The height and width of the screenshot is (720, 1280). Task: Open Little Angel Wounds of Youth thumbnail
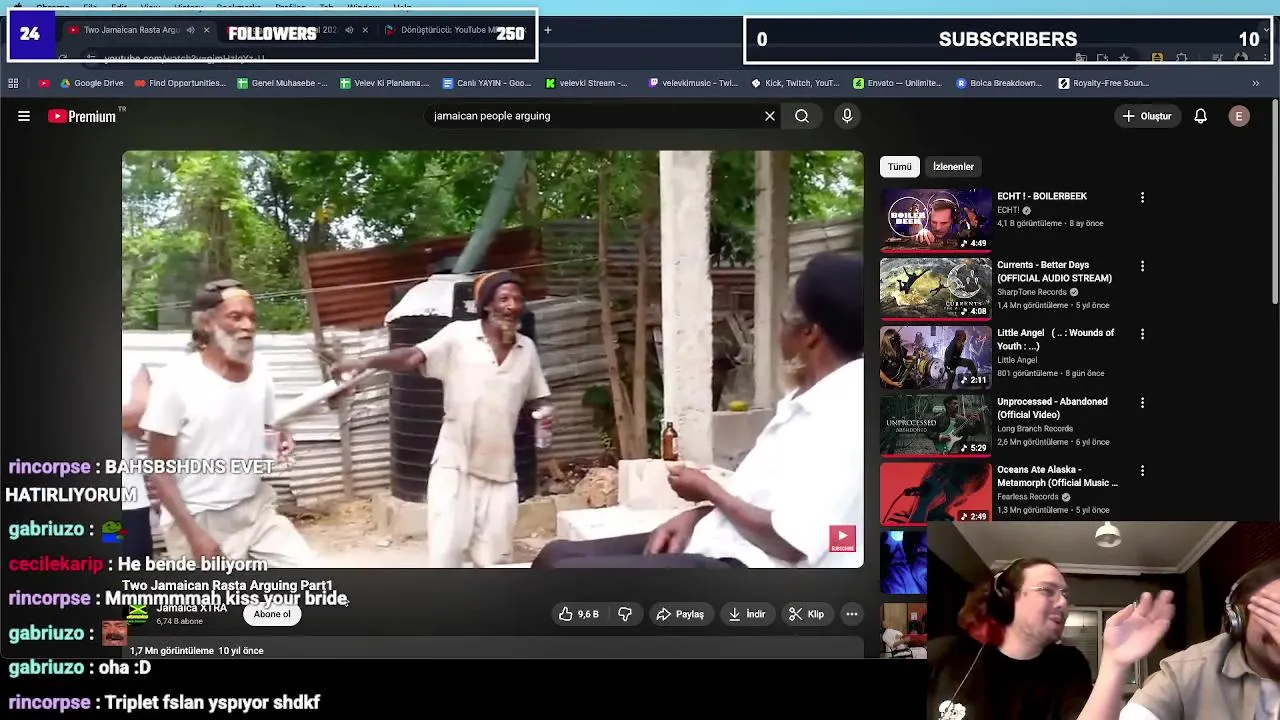[x=935, y=356]
